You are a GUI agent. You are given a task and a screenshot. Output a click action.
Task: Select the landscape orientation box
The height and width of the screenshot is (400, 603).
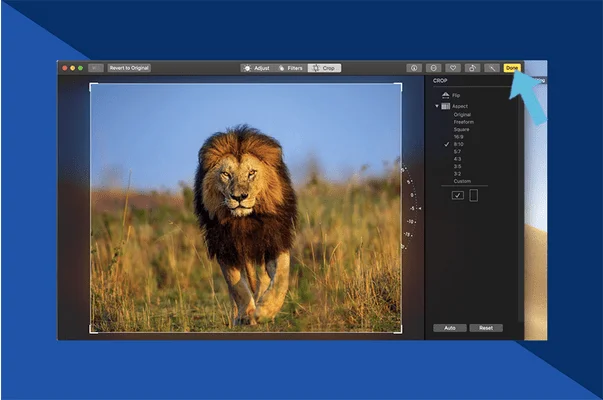tap(457, 196)
